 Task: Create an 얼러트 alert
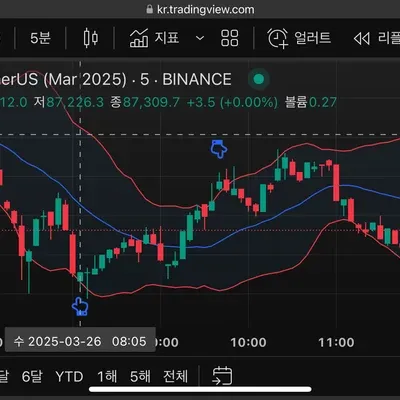point(299,38)
